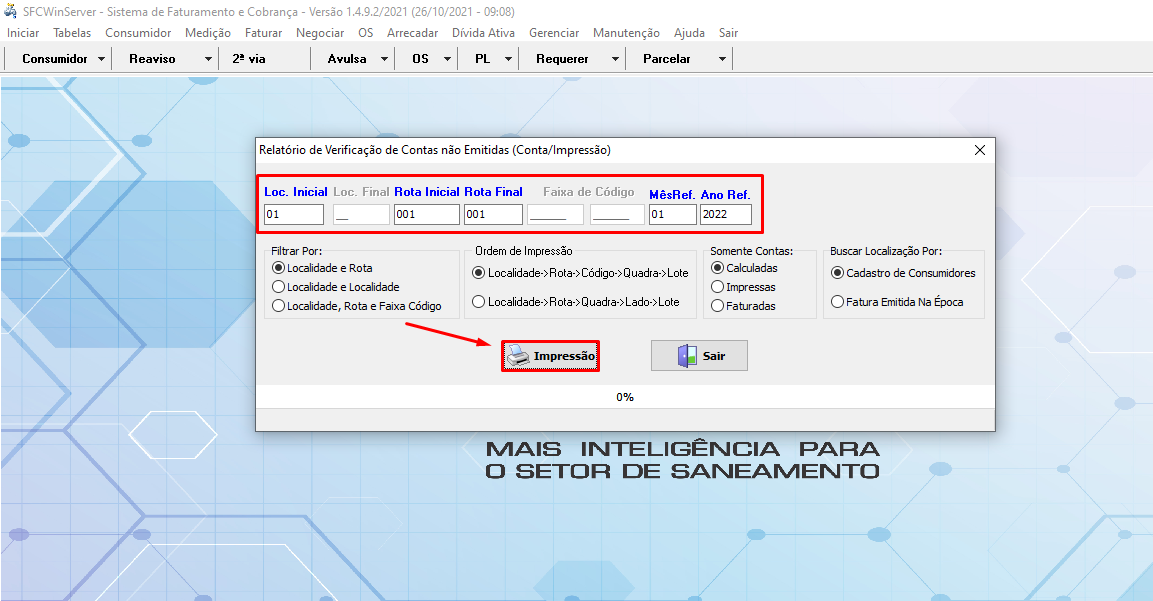Choose the Localidade->Rota->Quadra->Lado->Lote print order

478,301
